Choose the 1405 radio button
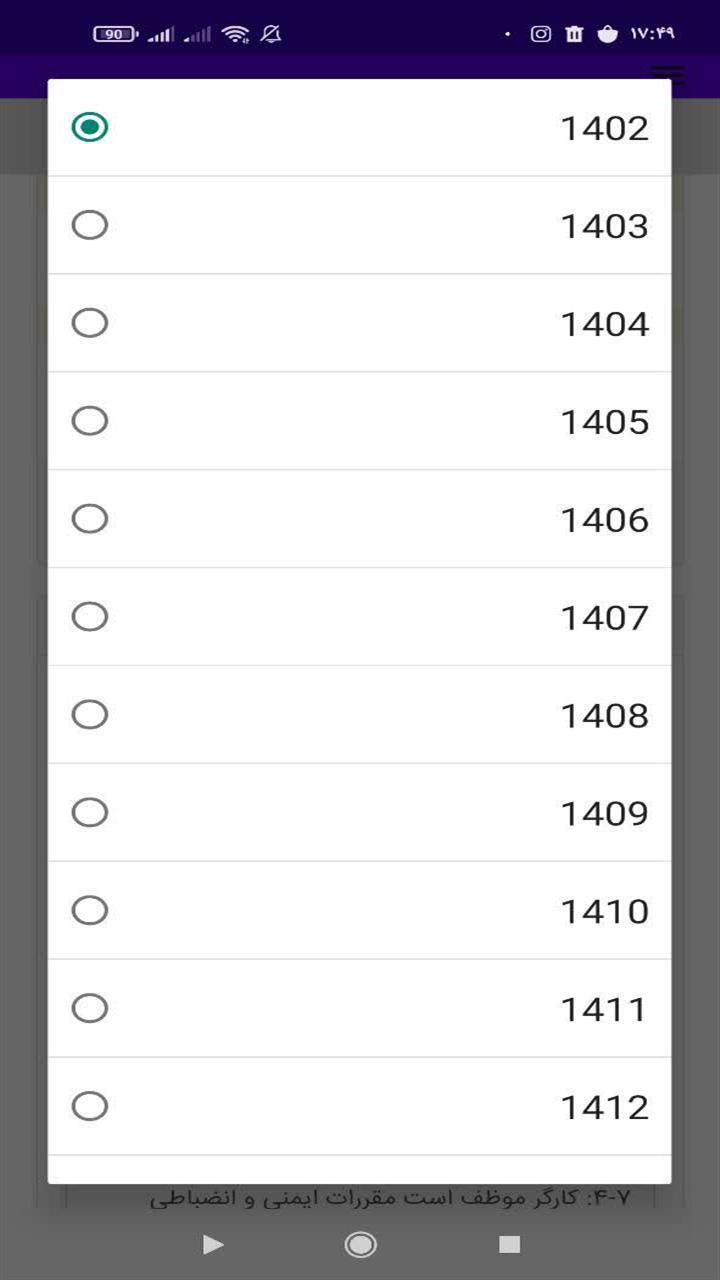 (x=90, y=421)
